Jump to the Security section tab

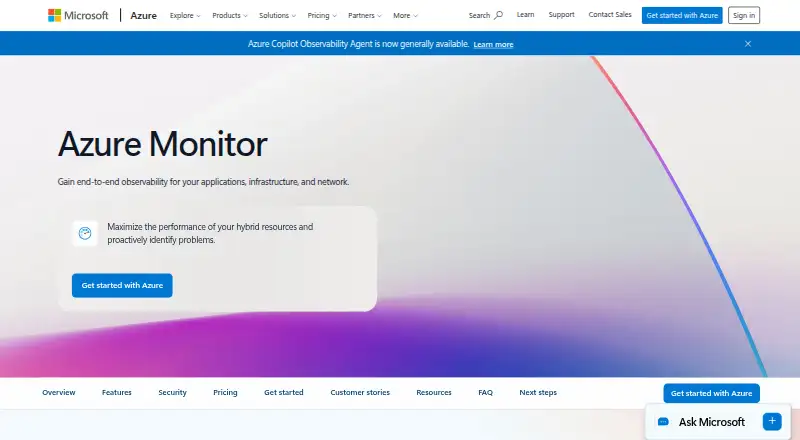point(172,393)
